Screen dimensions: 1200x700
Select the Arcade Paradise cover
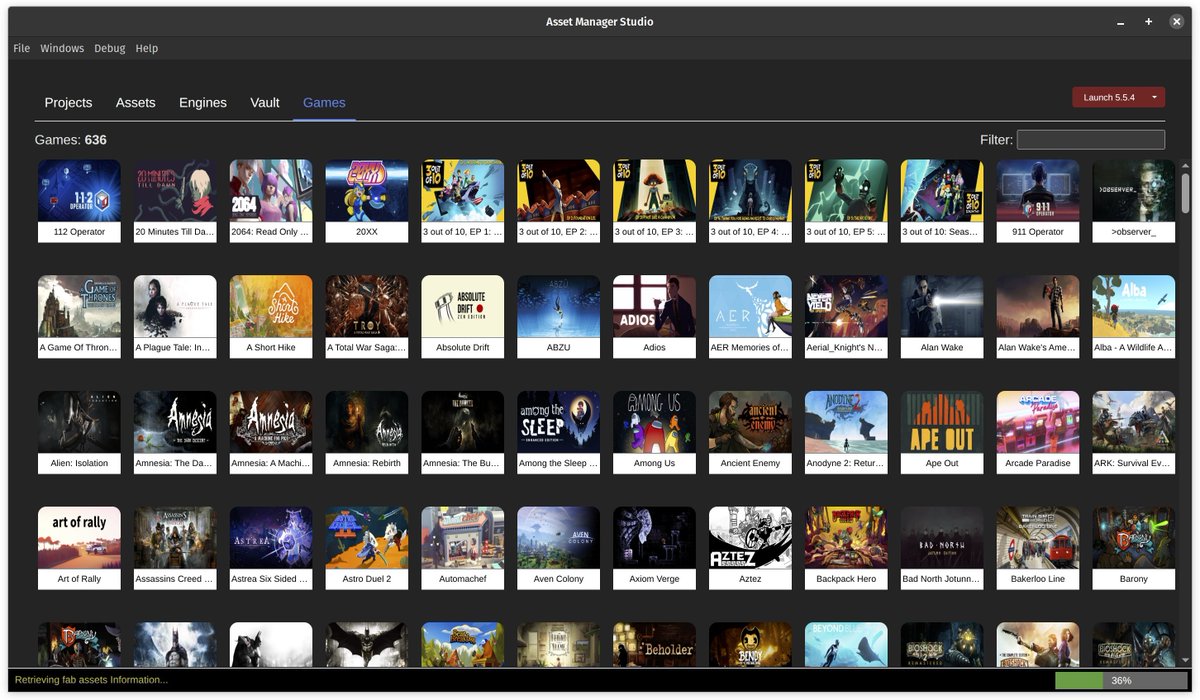point(1038,422)
